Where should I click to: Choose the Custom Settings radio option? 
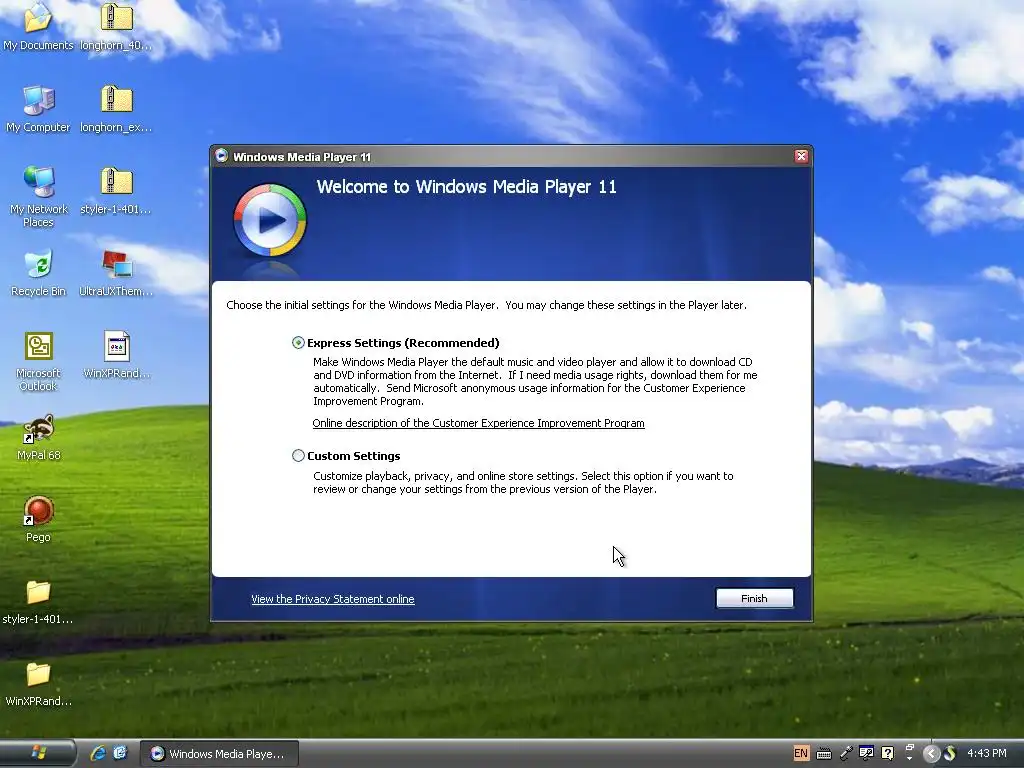click(x=298, y=456)
